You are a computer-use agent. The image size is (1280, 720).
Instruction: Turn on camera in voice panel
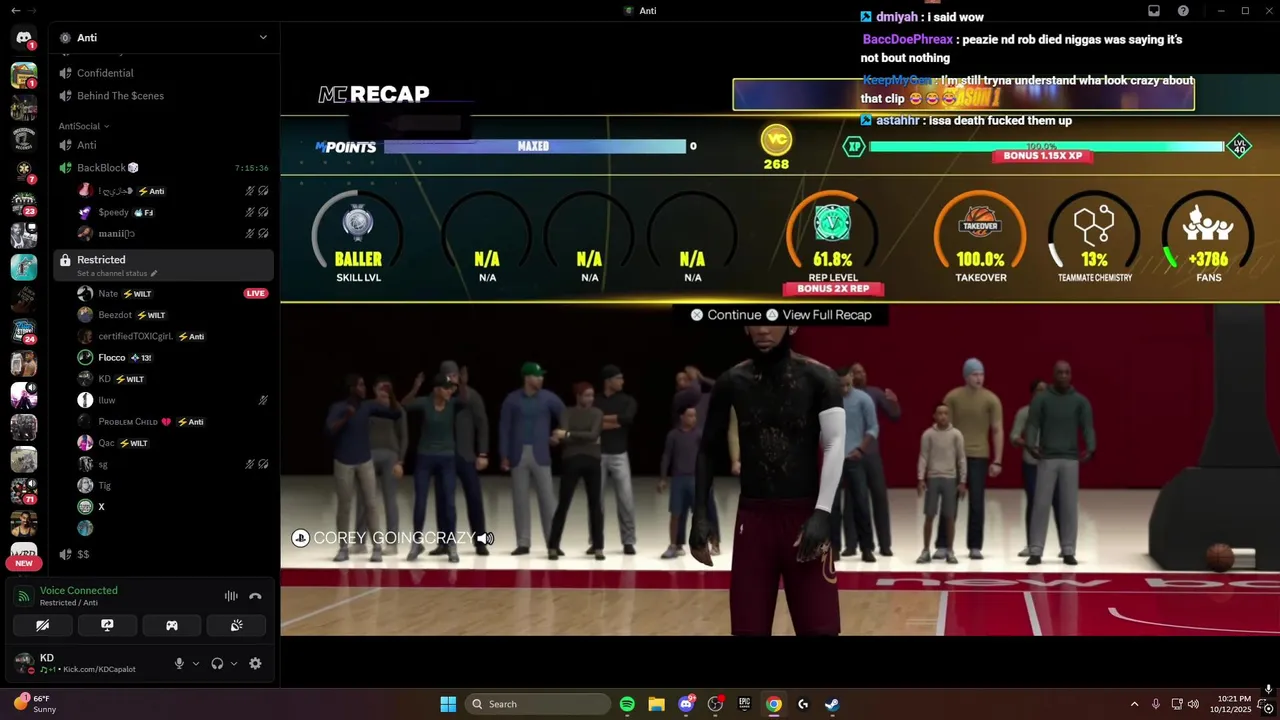[42, 625]
